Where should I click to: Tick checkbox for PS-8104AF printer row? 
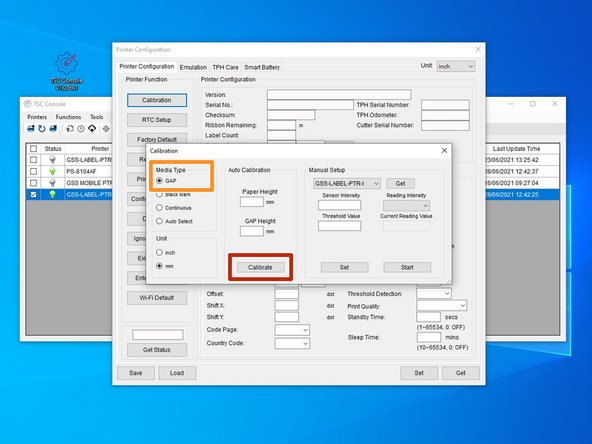34,171
